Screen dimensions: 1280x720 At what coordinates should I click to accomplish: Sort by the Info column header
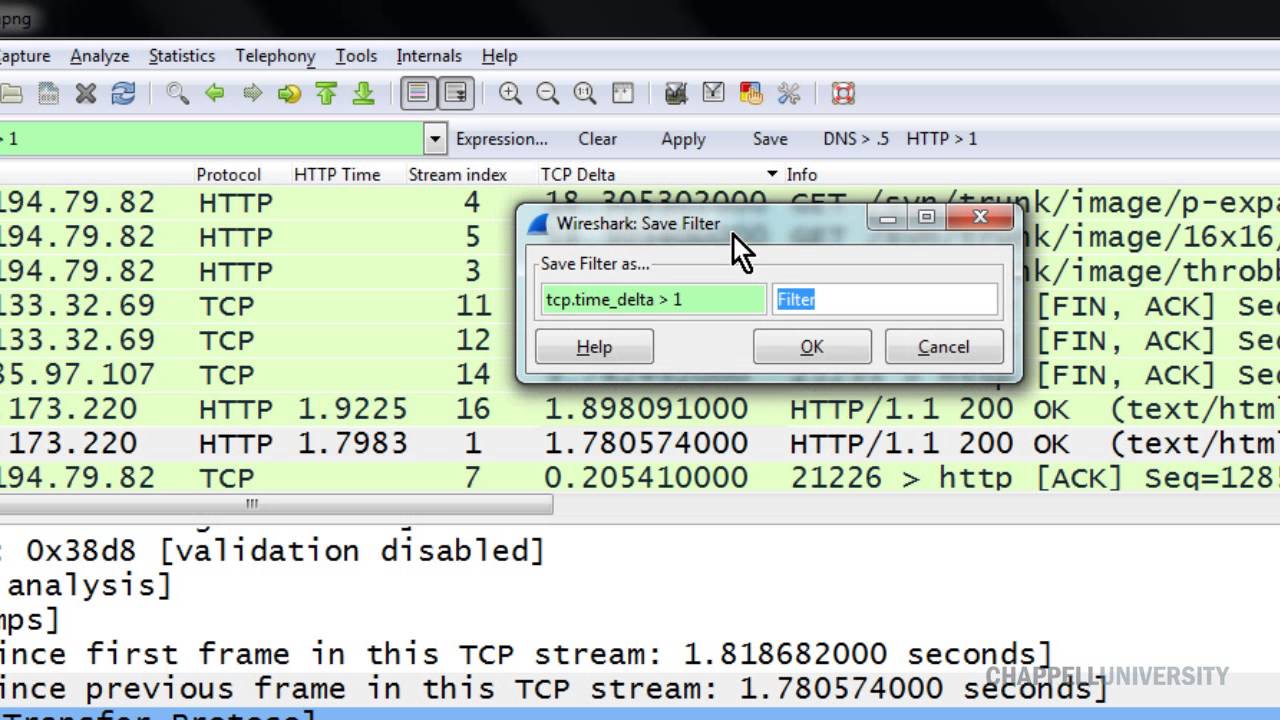pyautogui.click(x=801, y=174)
